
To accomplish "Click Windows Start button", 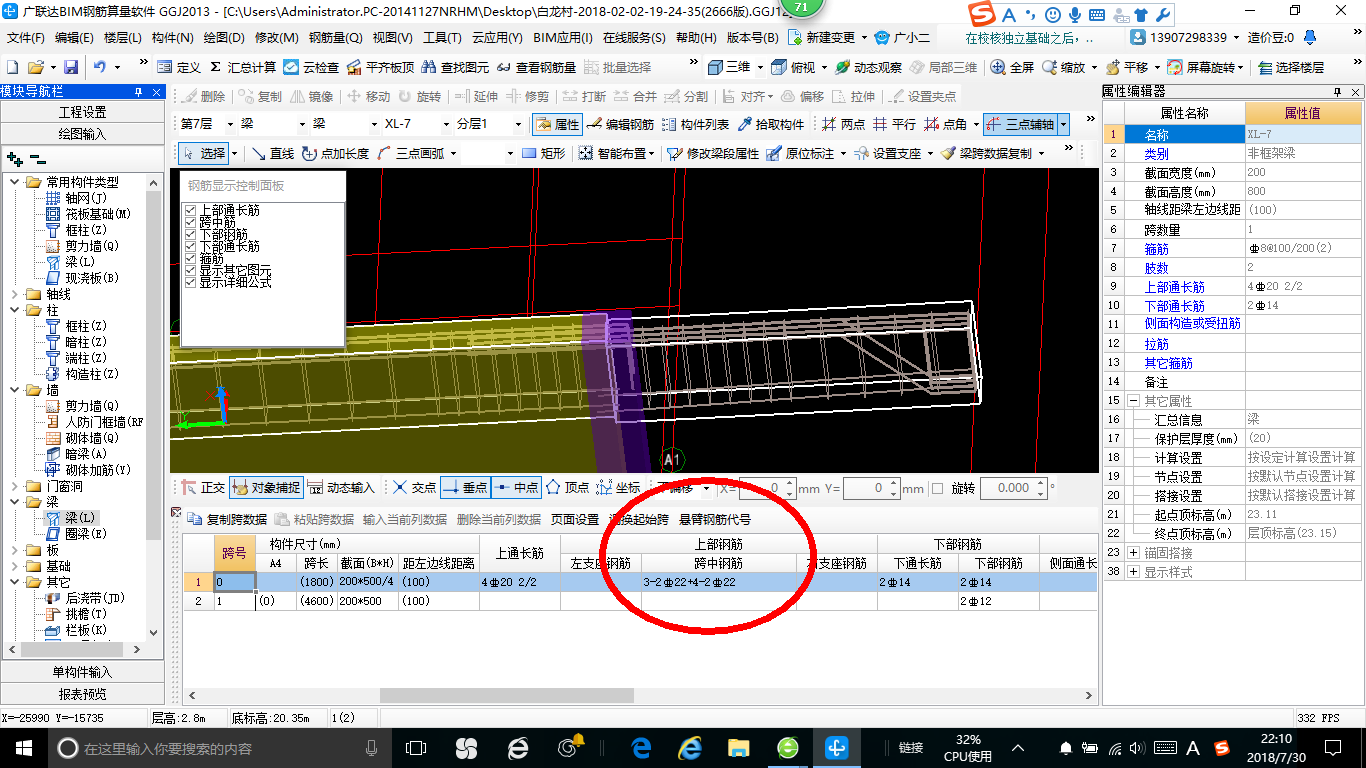I will (x=23, y=747).
